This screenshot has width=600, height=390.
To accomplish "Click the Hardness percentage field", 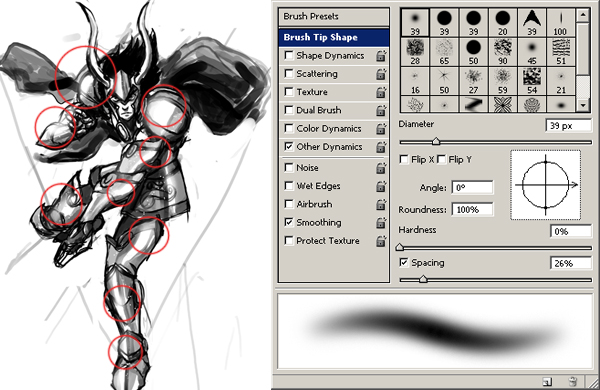I will coord(571,232).
